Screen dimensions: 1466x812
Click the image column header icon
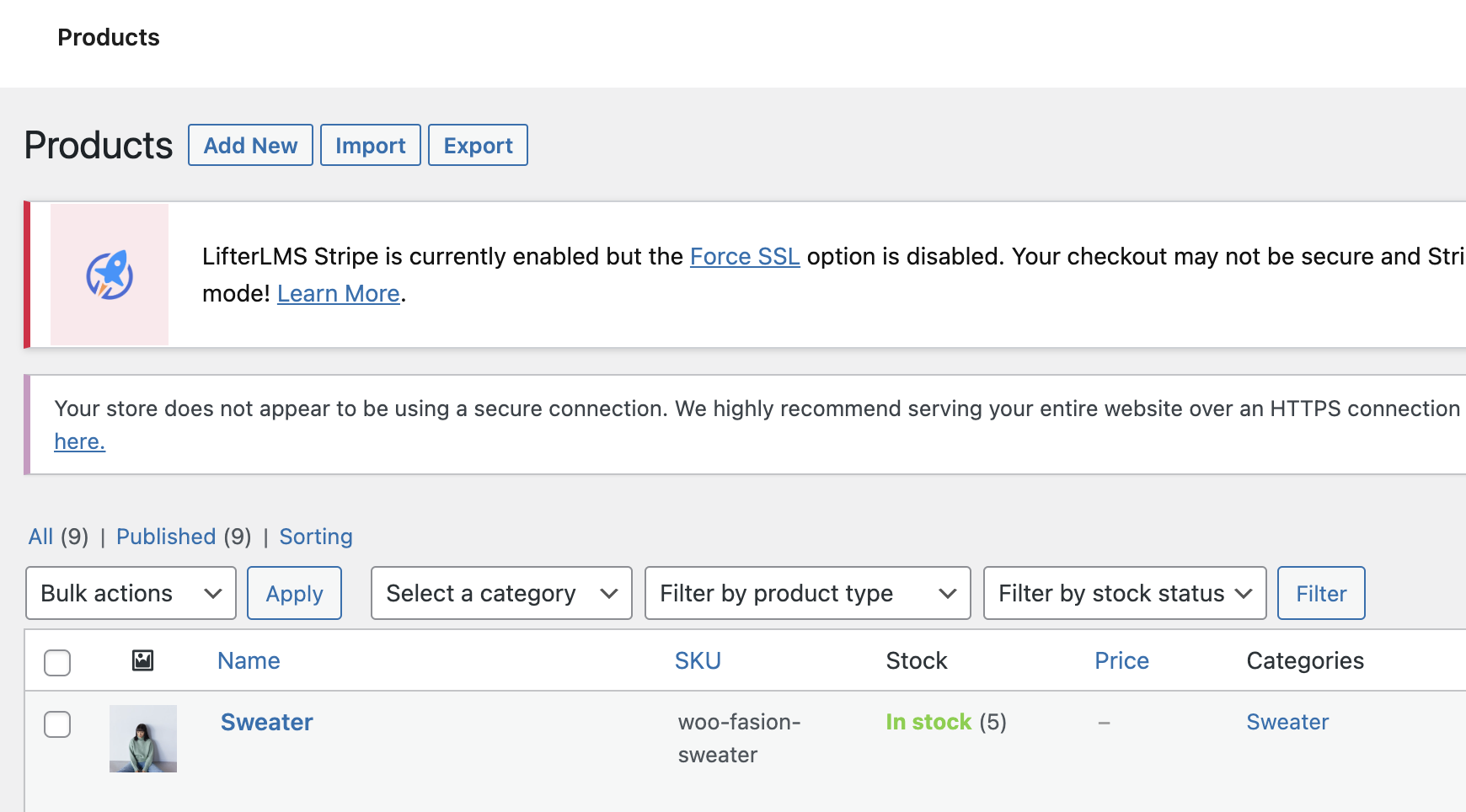(142, 661)
